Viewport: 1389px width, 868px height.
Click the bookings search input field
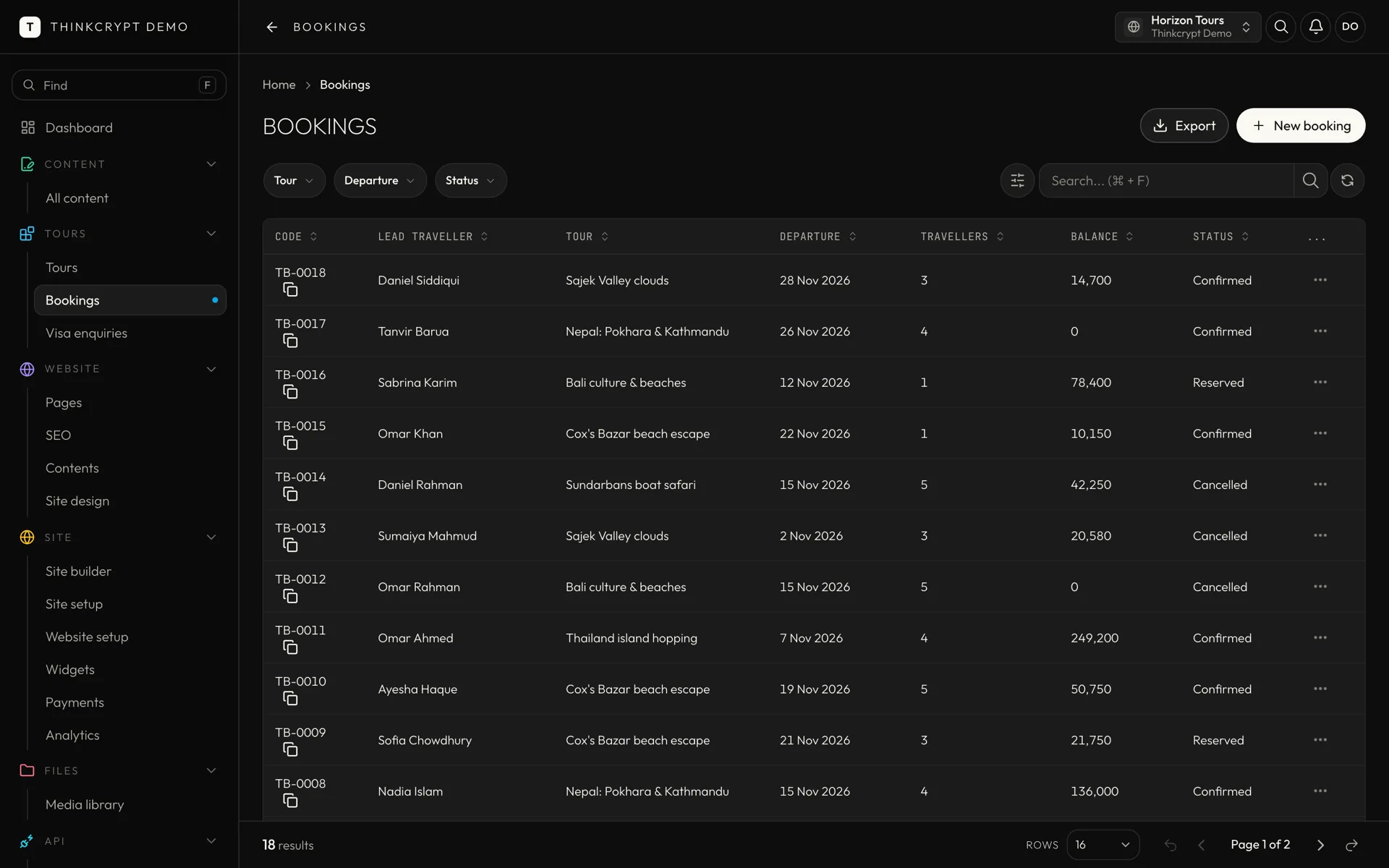(x=1166, y=180)
